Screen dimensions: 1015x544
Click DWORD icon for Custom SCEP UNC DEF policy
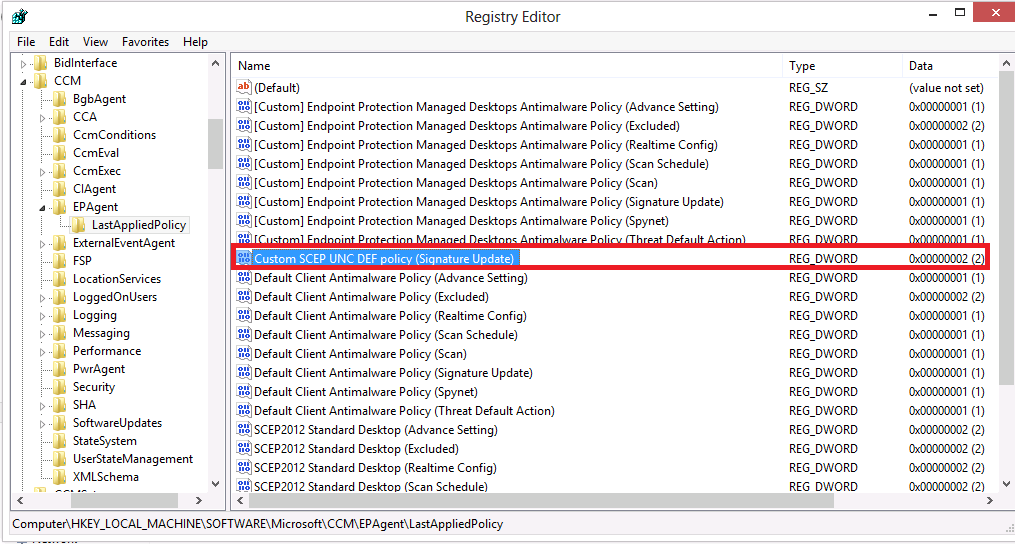click(x=243, y=258)
